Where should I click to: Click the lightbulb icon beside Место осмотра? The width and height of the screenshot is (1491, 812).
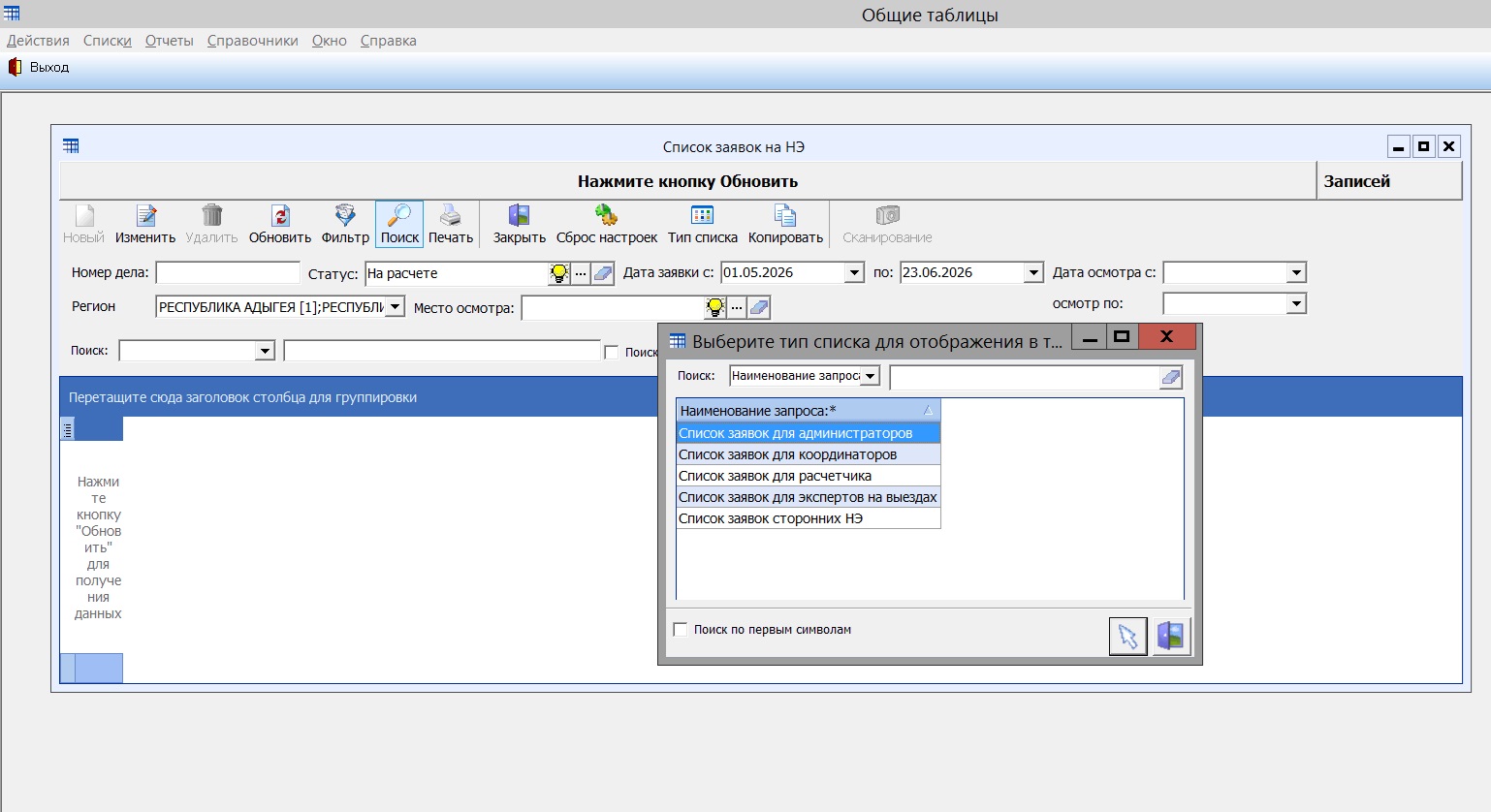tap(715, 308)
